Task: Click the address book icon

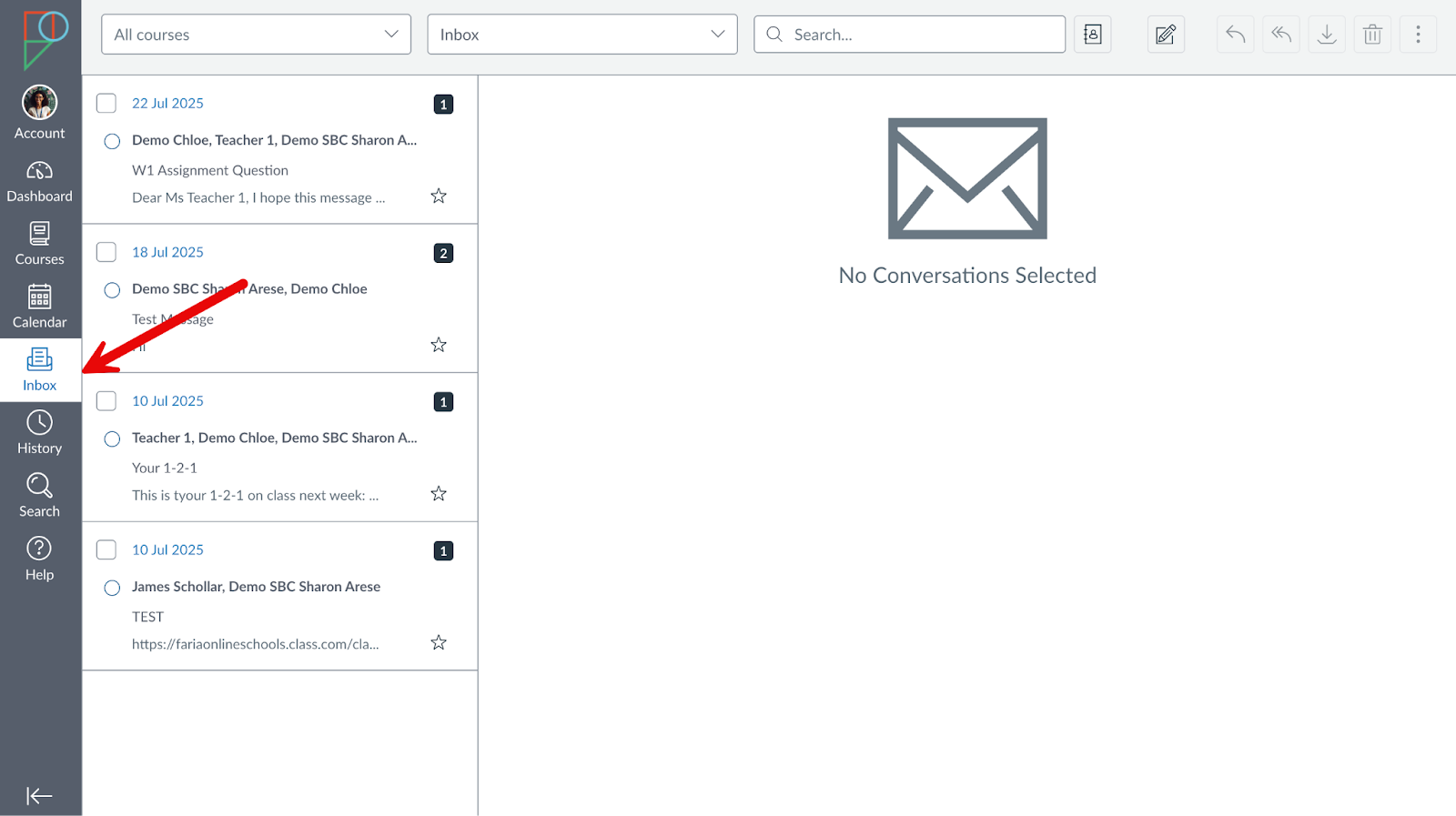Action: tap(1092, 35)
